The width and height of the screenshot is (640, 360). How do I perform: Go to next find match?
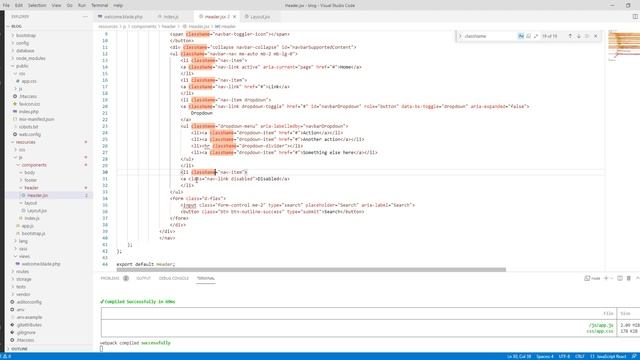click(578, 36)
